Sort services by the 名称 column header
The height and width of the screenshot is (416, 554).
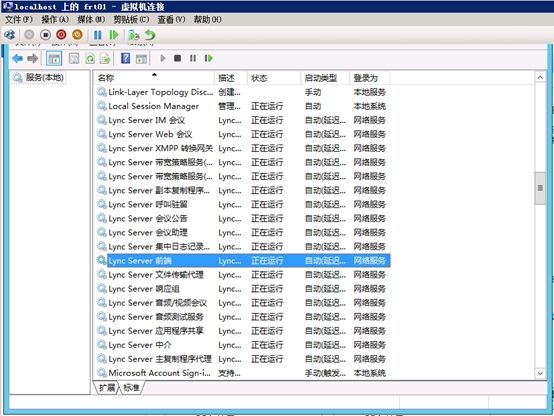coord(154,78)
